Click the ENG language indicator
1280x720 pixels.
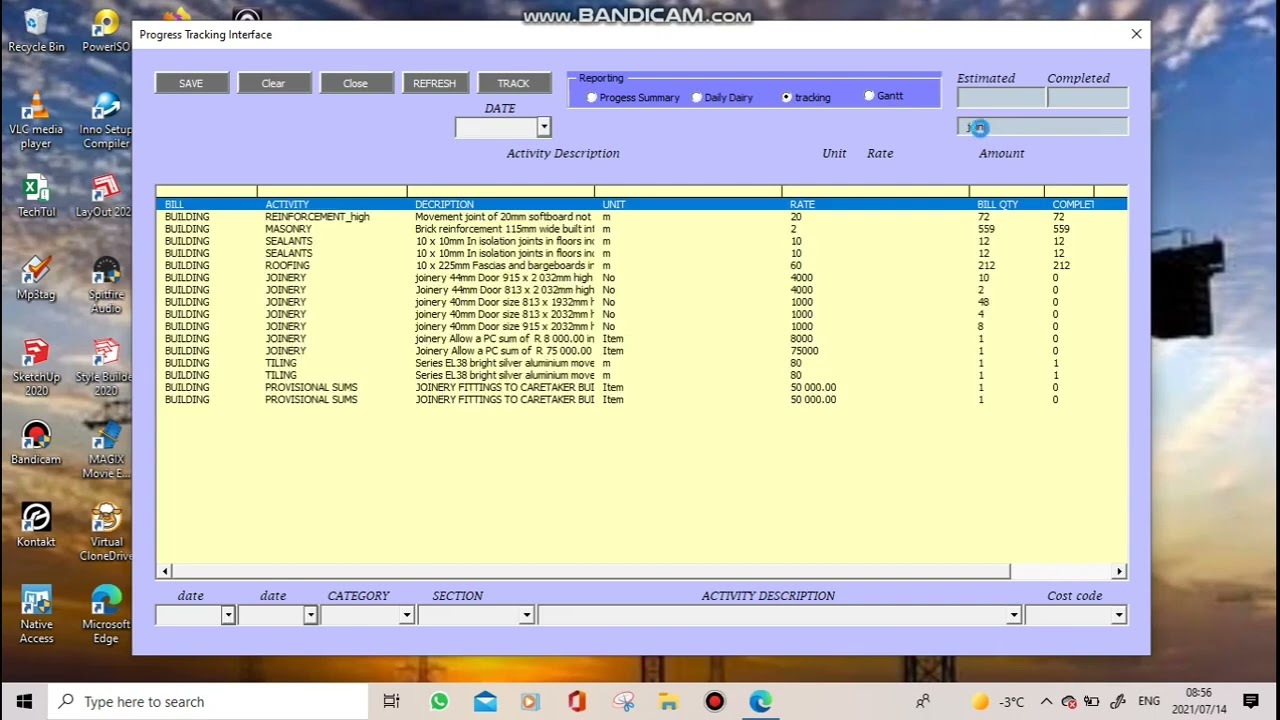click(1149, 701)
